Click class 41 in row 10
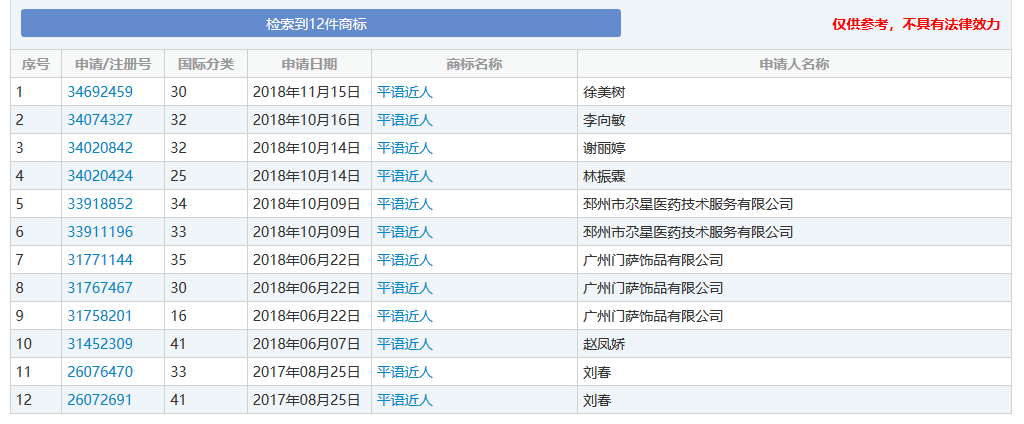Screen dimensions: 1024x424 (x=179, y=344)
